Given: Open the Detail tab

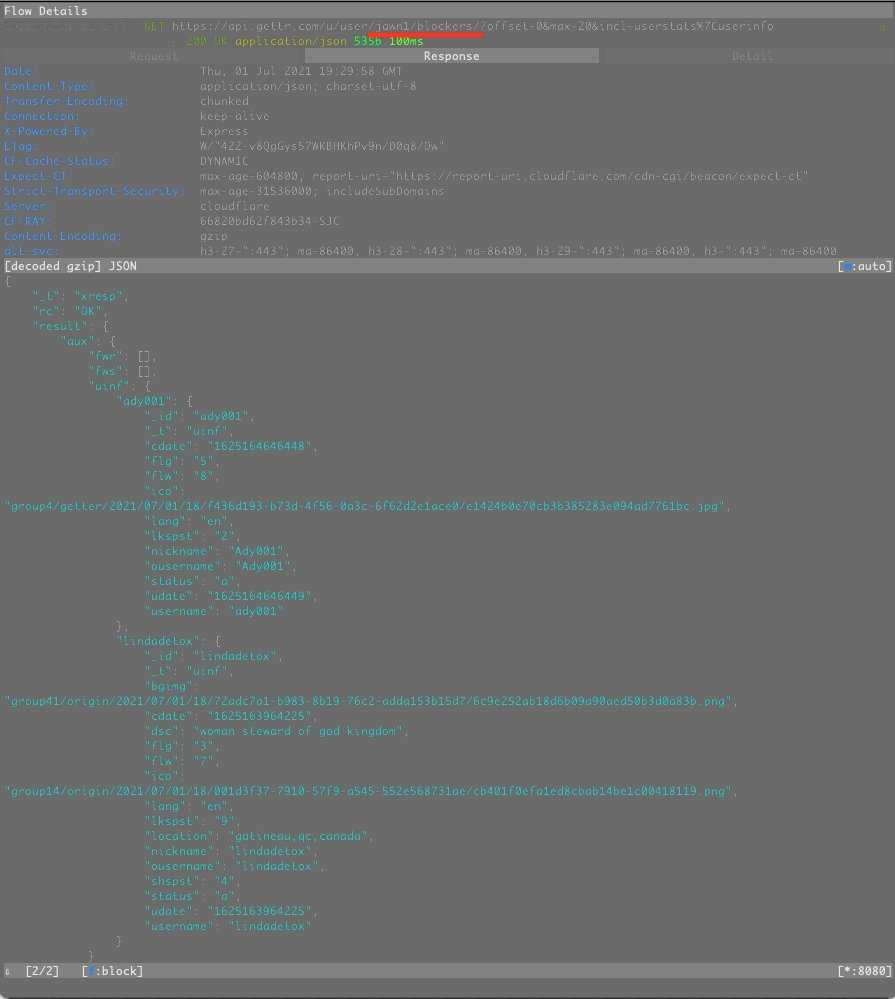Looking at the screenshot, I should 752,56.
